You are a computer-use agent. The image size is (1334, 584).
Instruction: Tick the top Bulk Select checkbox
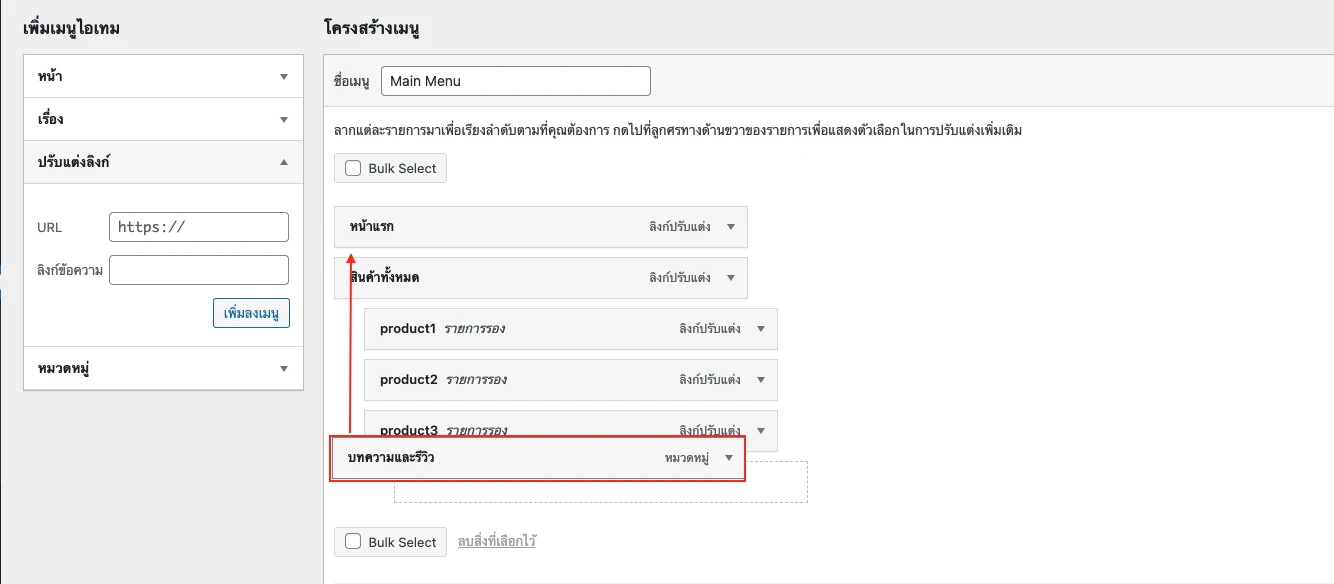coord(353,168)
